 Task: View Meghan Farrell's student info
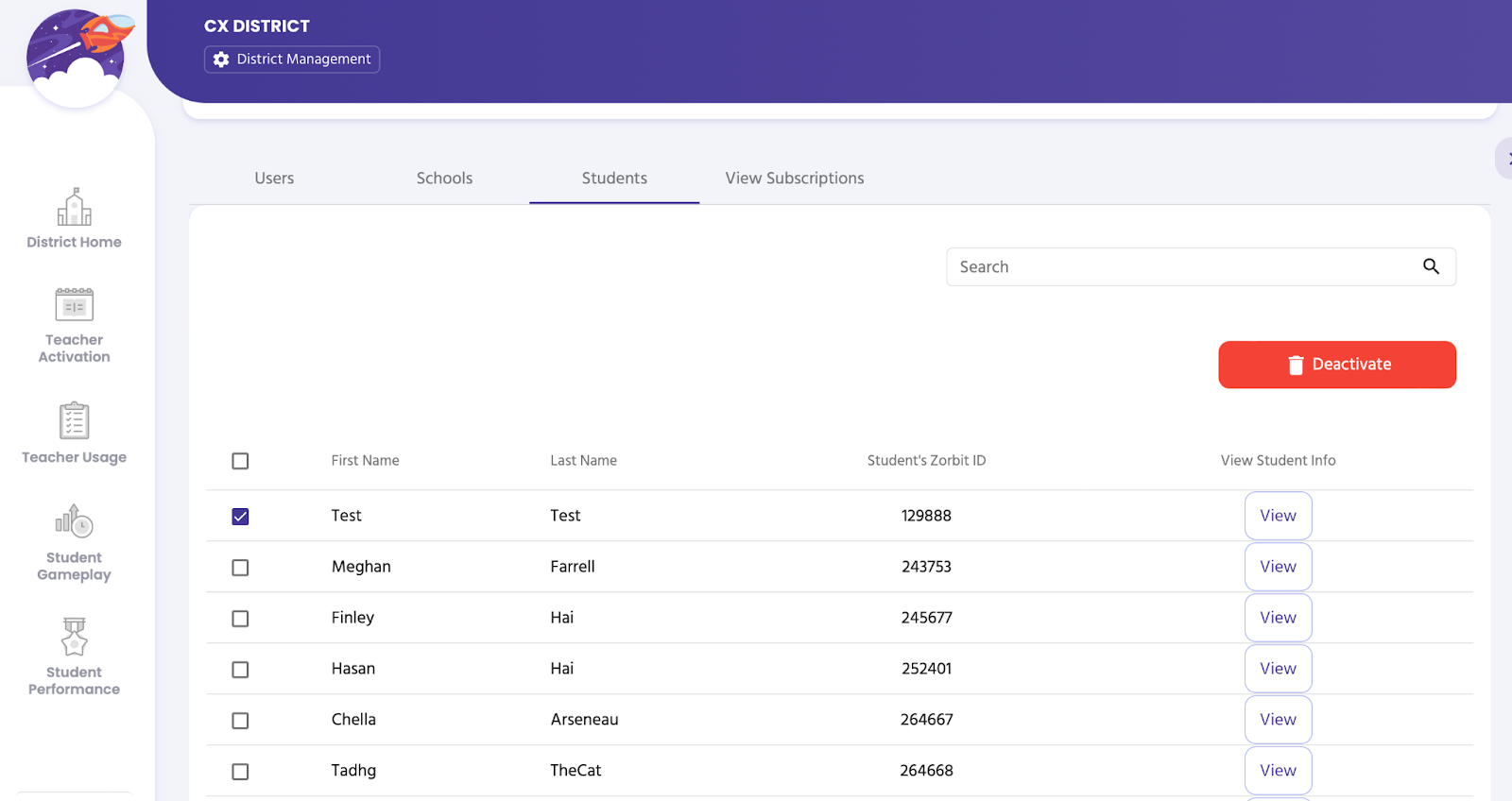pos(1278,567)
